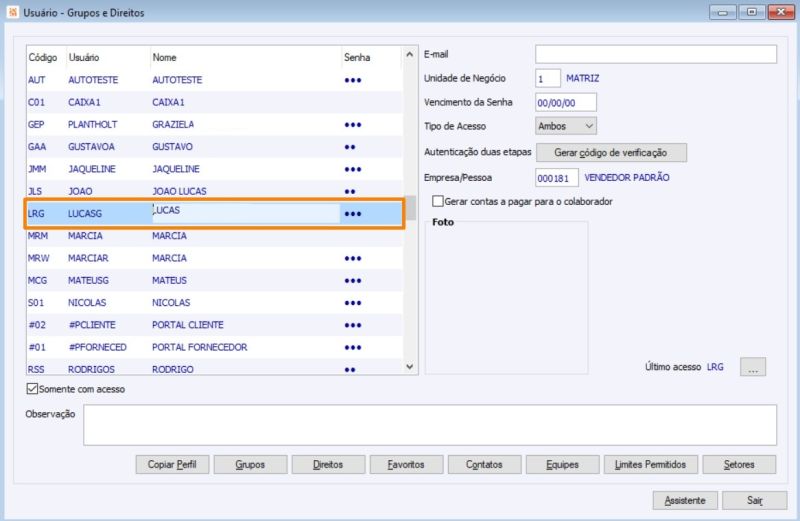
Task: Toggle the Somente com acesso checkbox
Action: [32, 389]
